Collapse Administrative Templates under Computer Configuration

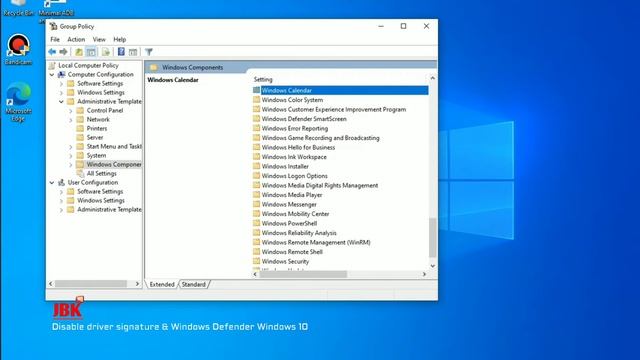tap(61, 102)
